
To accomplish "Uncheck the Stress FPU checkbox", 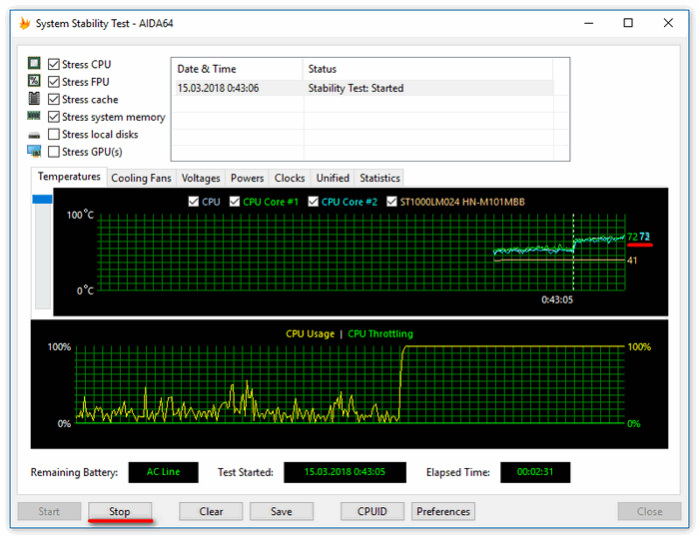I will [53, 82].
